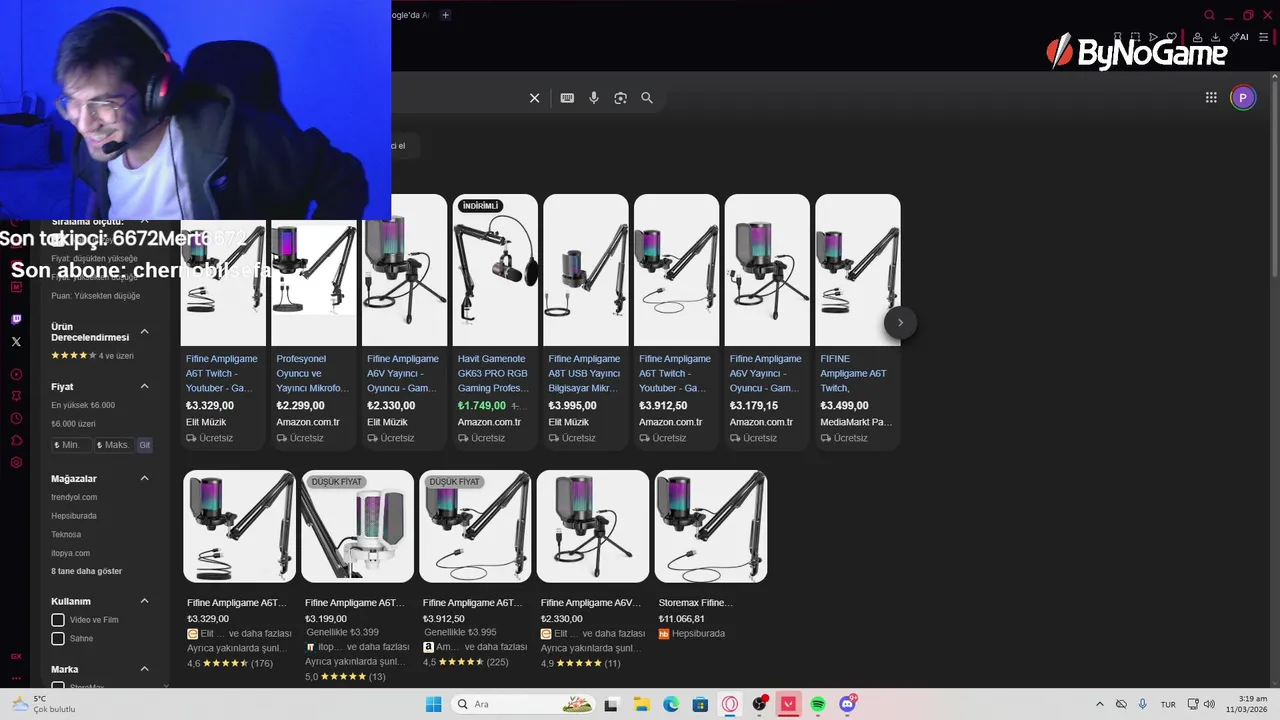Image resolution: width=1280 pixels, height=720 pixels.
Task: Focus the Maks. price field
Action: pos(114,445)
